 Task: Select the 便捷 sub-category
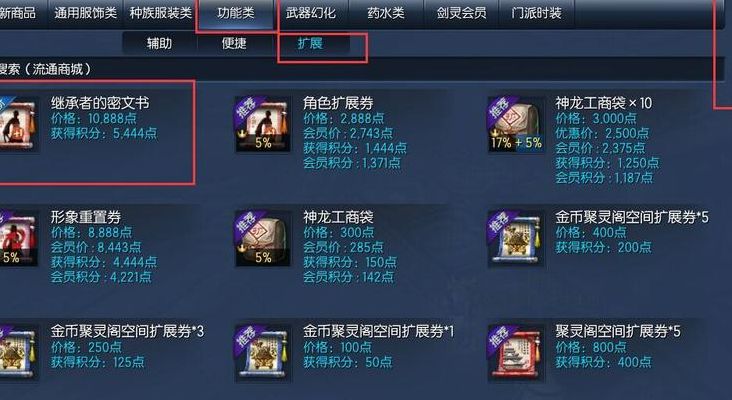(234, 43)
